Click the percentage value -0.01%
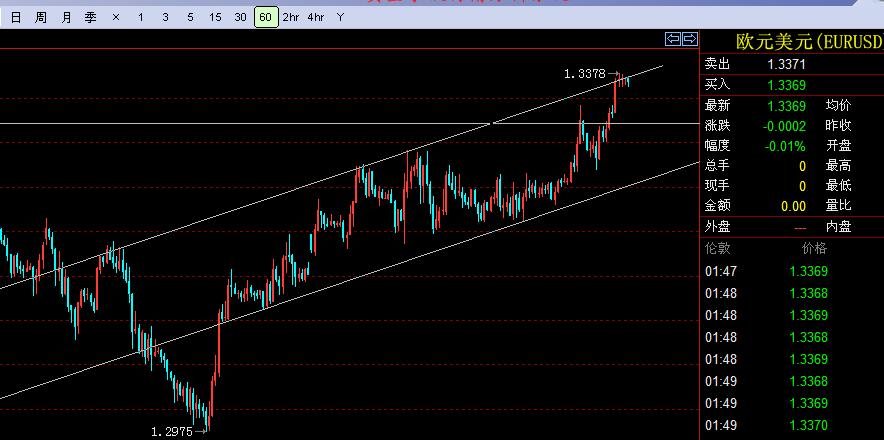This screenshot has height=440, width=884. (785, 146)
